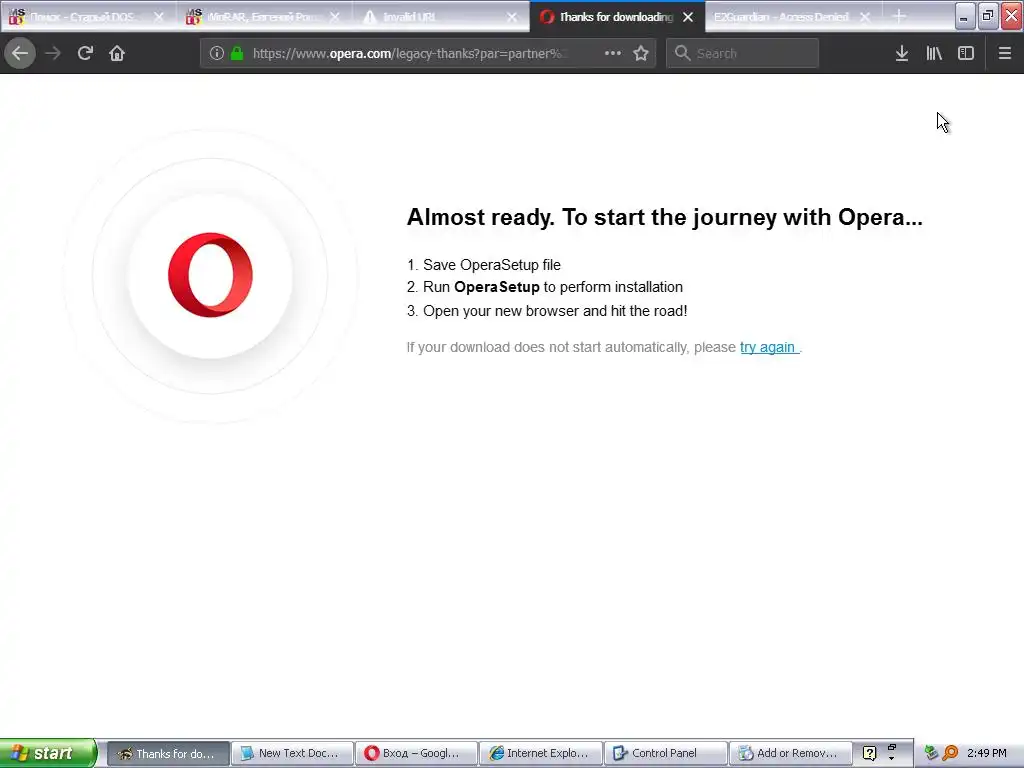Close the 'Invalid URL' tab
Viewport: 1024px width, 768px height.
pyautogui.click(x=512, y=17)
